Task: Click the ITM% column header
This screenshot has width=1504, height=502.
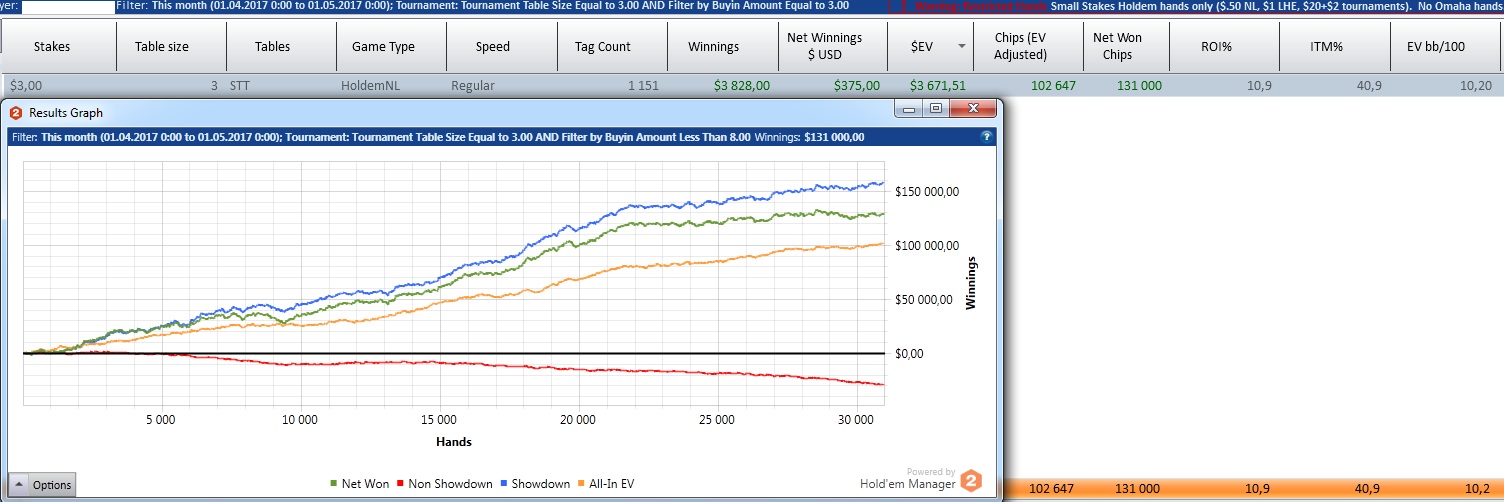Action: pos(1328,47)
